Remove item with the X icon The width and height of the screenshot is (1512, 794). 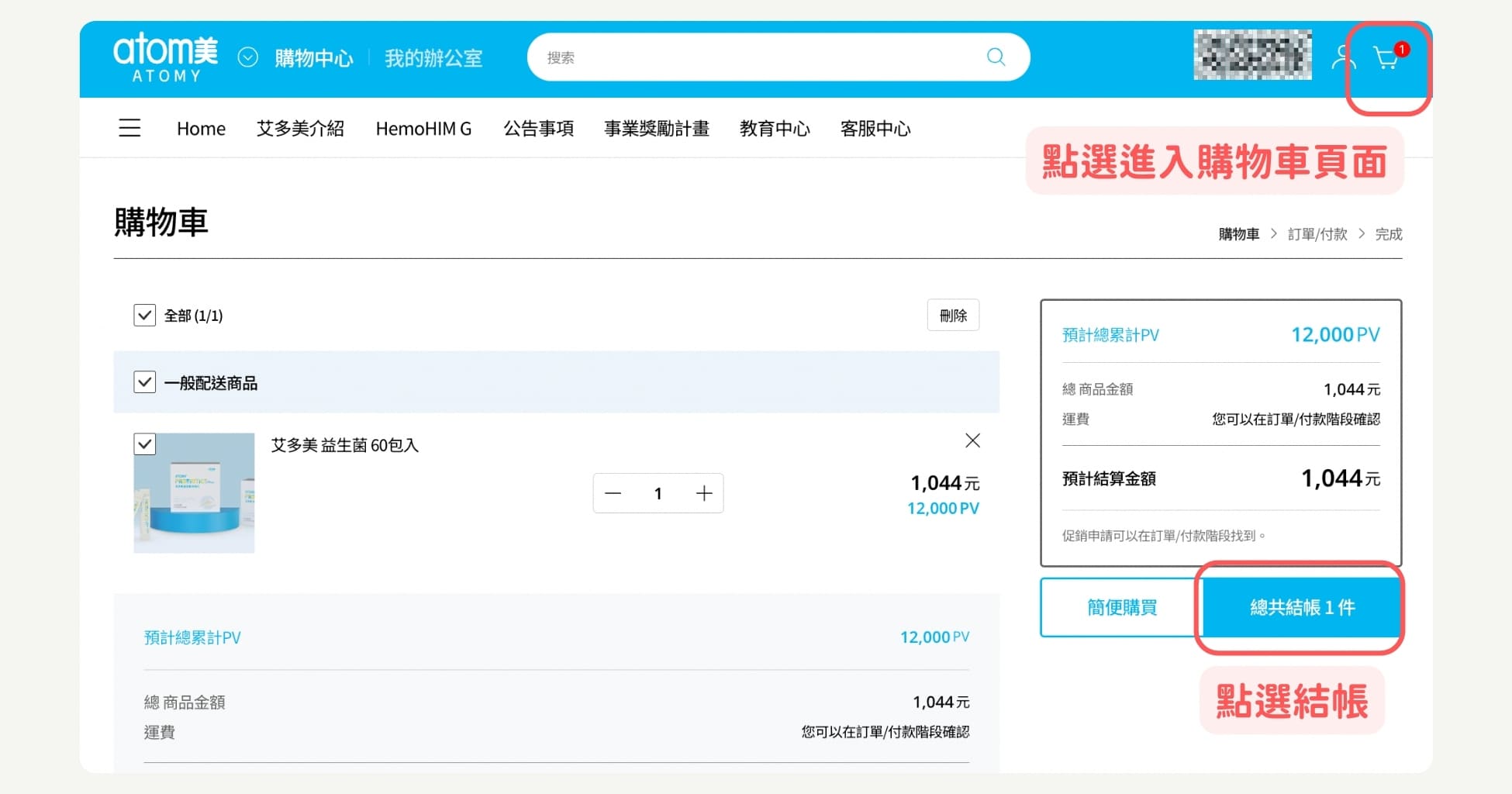click(x=972, y=440)
